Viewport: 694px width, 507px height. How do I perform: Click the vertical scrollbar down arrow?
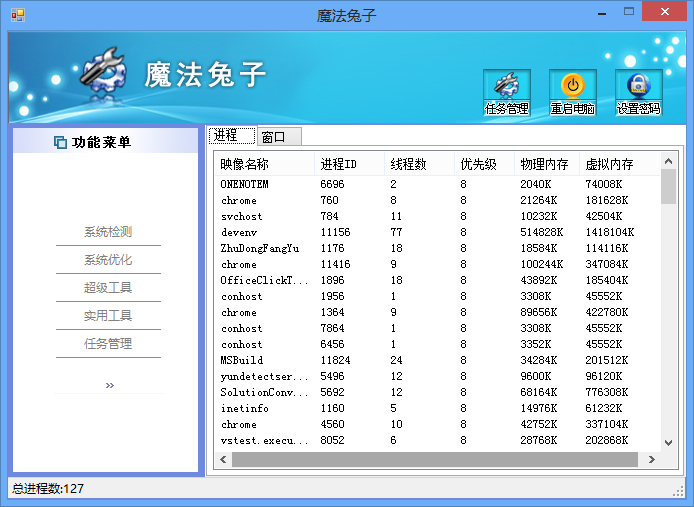pyautogui.click(x=668, y=442)
